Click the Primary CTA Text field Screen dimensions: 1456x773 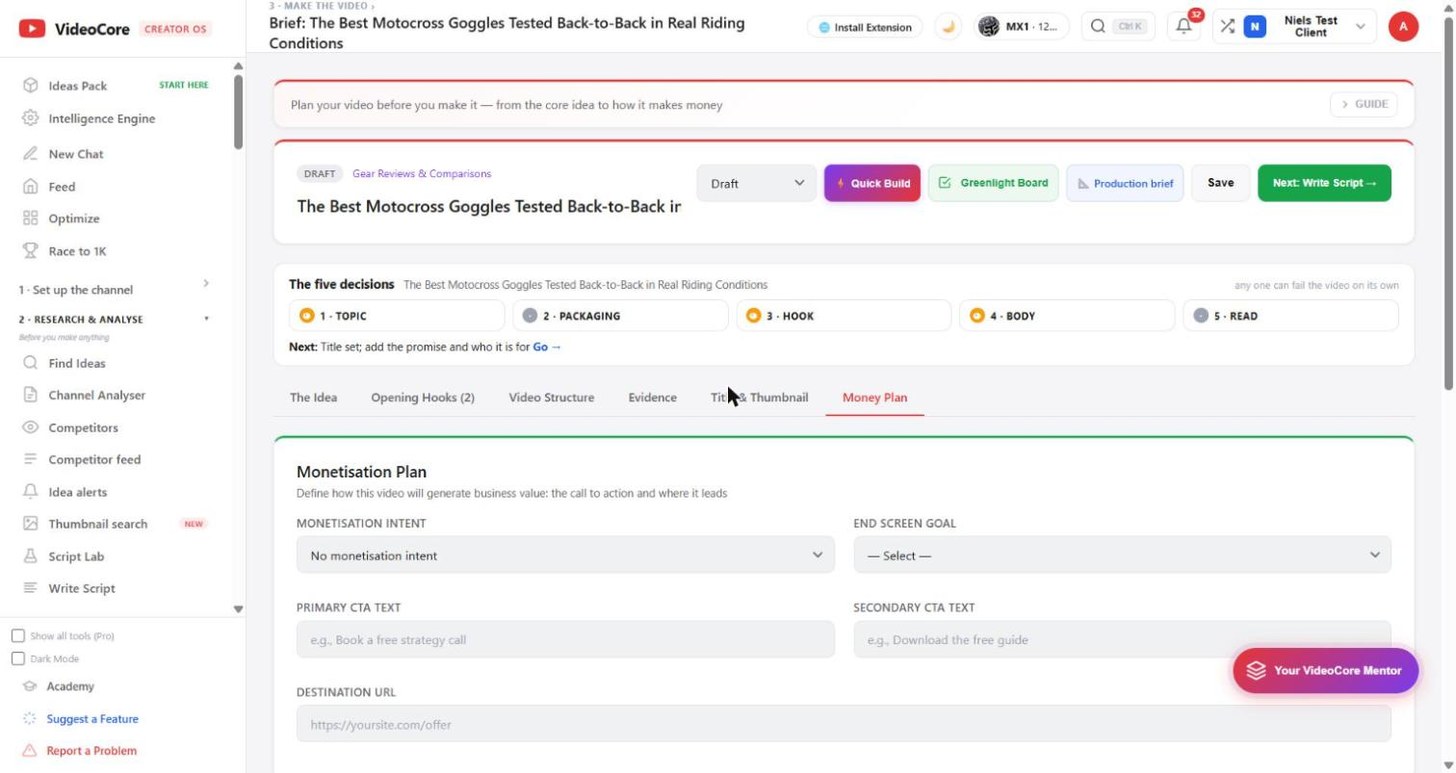click(x=565, y=640)
